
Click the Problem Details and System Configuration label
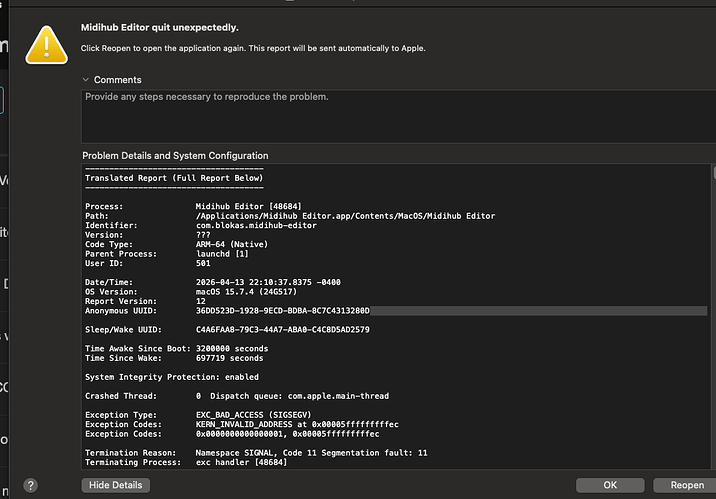[175, 156]
